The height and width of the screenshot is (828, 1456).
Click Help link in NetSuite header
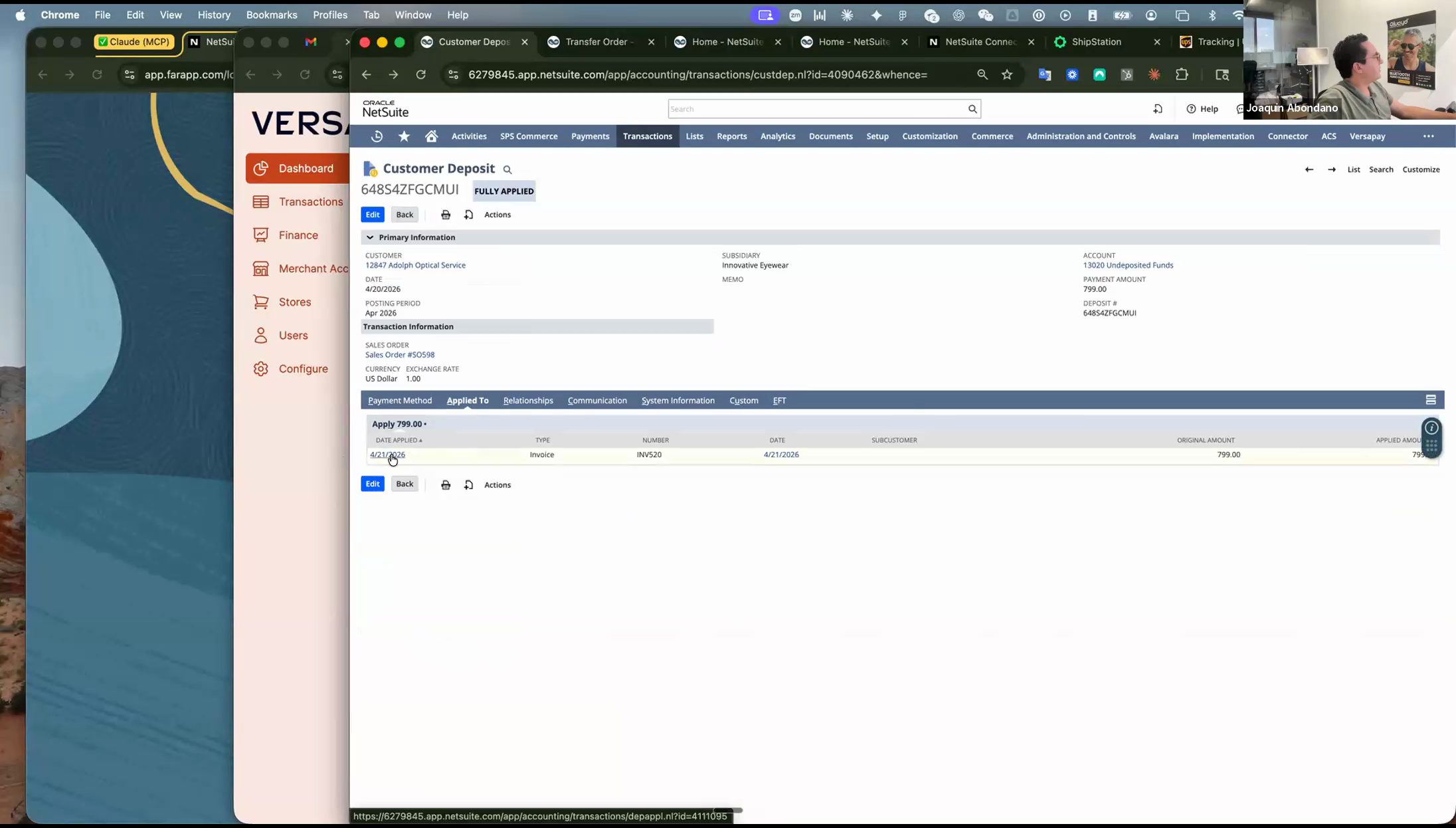(x=1202, y=109)
